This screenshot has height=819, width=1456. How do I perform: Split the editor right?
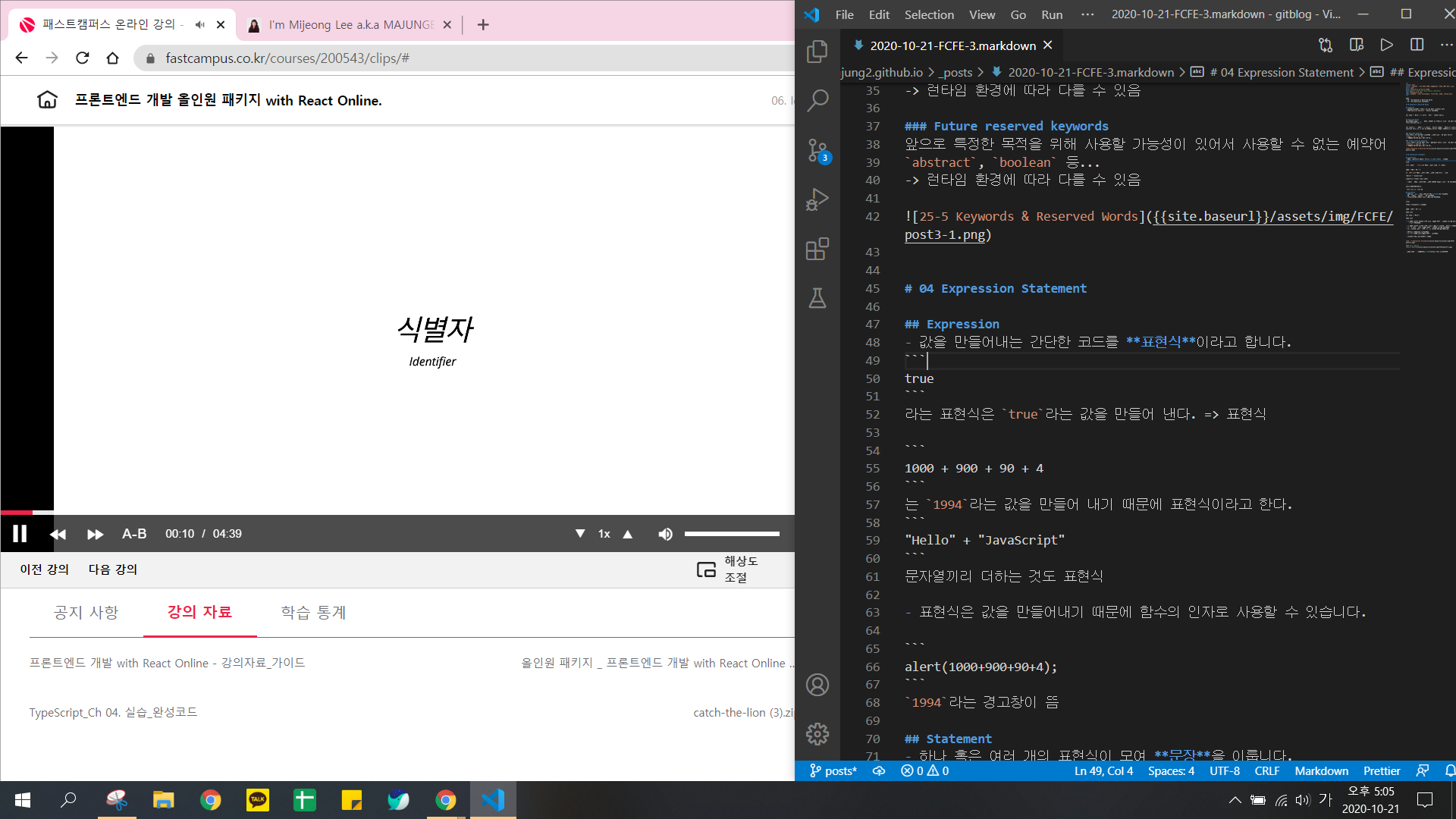[1417, 45]
